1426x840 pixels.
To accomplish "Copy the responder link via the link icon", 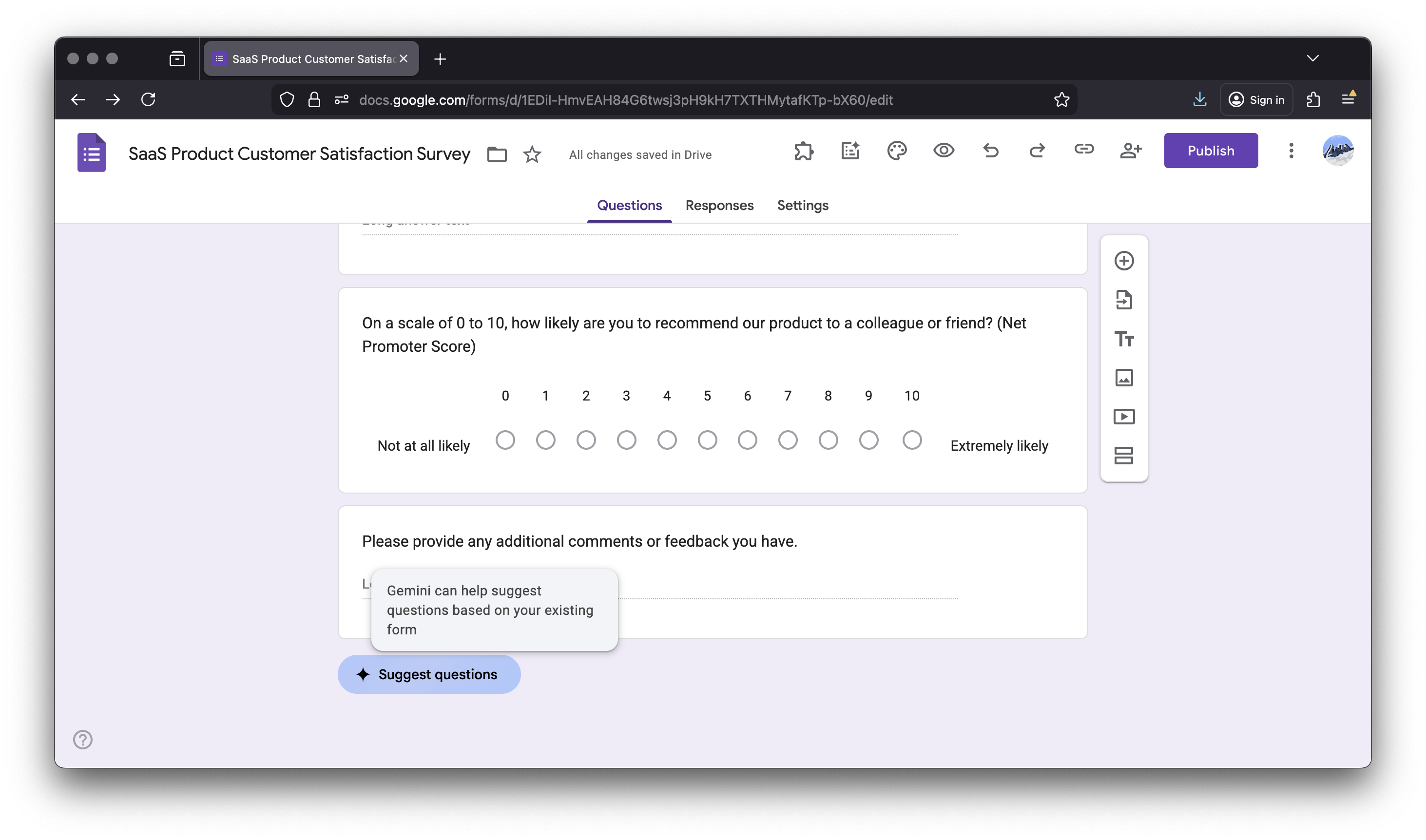I will coord(1084,151).
